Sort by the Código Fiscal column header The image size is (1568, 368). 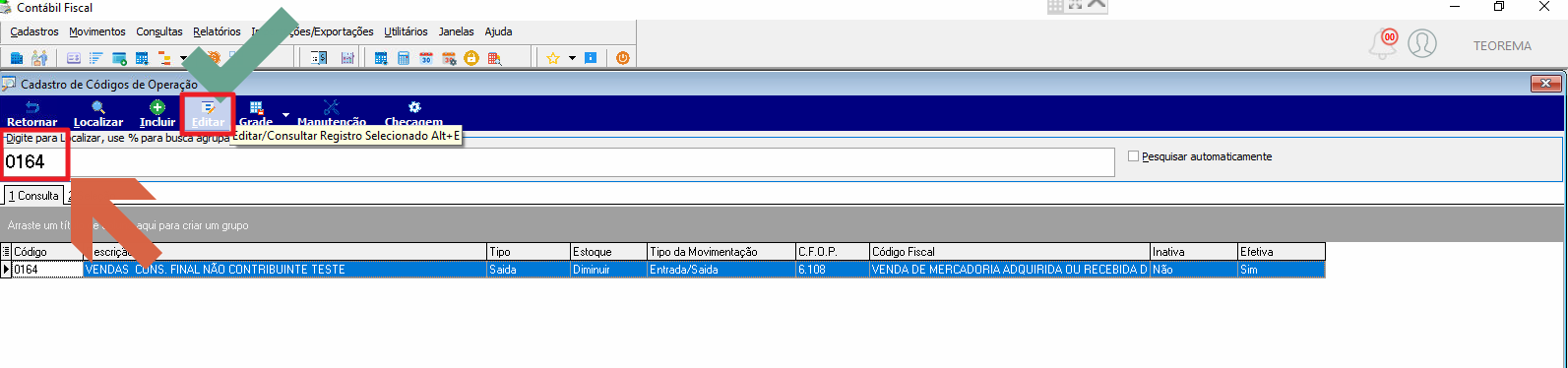point(1009,252)
